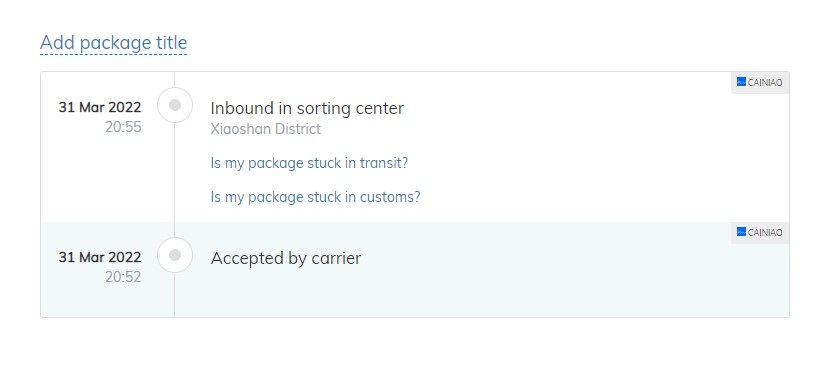Click the blue Cainiao logo icon on the Accepted by carrier entry

pyautogui.click(x=741, y=232)
